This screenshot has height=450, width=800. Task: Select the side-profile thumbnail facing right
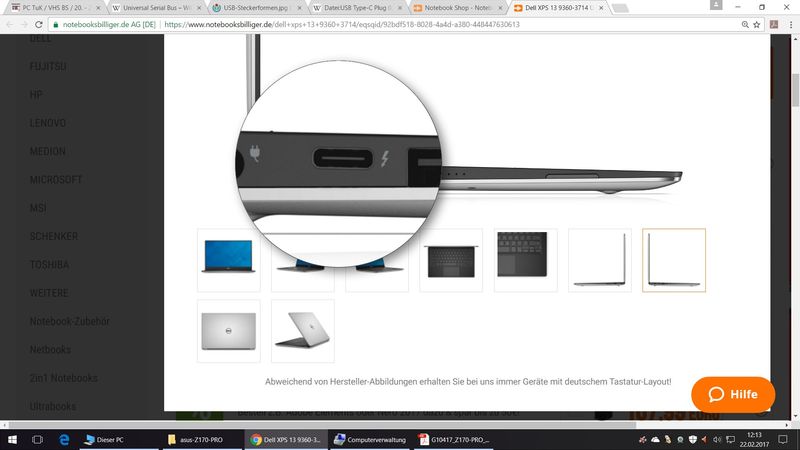[599, 260]
